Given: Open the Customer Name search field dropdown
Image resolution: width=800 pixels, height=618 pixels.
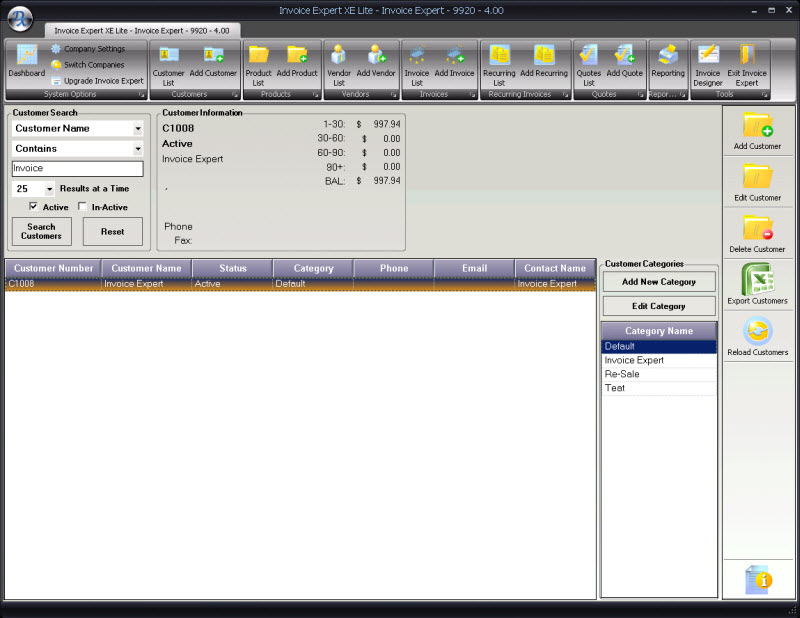Looking at the screenshot, I should click(x=138, y=129).
